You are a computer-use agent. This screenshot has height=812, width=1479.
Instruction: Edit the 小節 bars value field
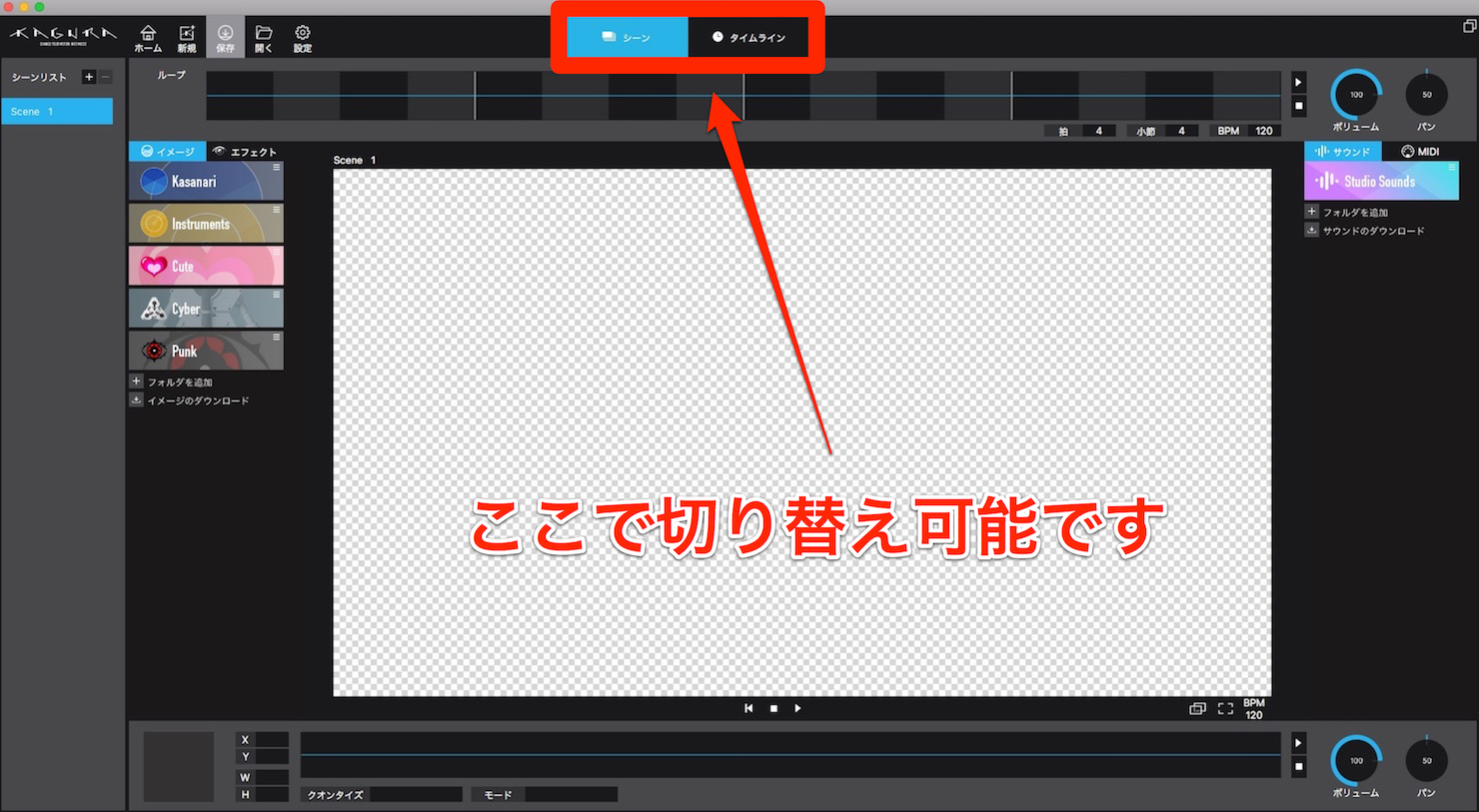pyautogui.click(x=1181, y=131)
